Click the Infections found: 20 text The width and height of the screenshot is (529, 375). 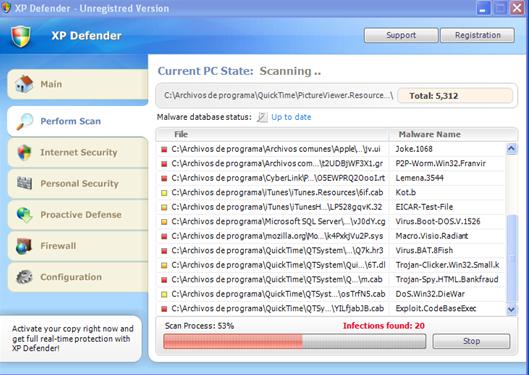point(384,326)
